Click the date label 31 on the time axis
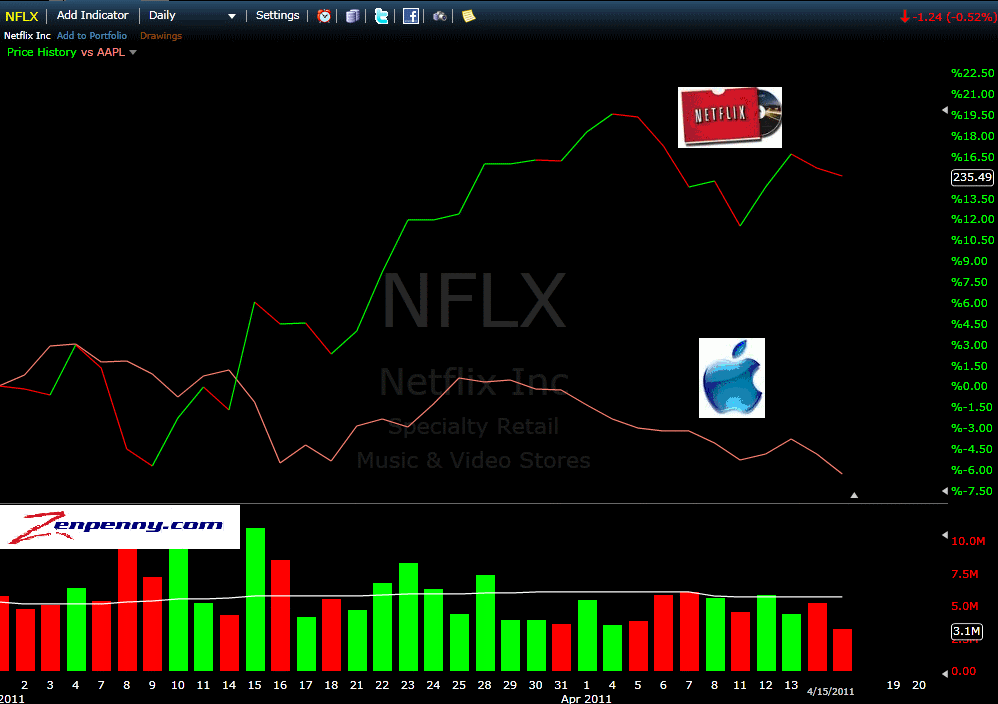This screenshot has width=998, height=704. (561, 685)
